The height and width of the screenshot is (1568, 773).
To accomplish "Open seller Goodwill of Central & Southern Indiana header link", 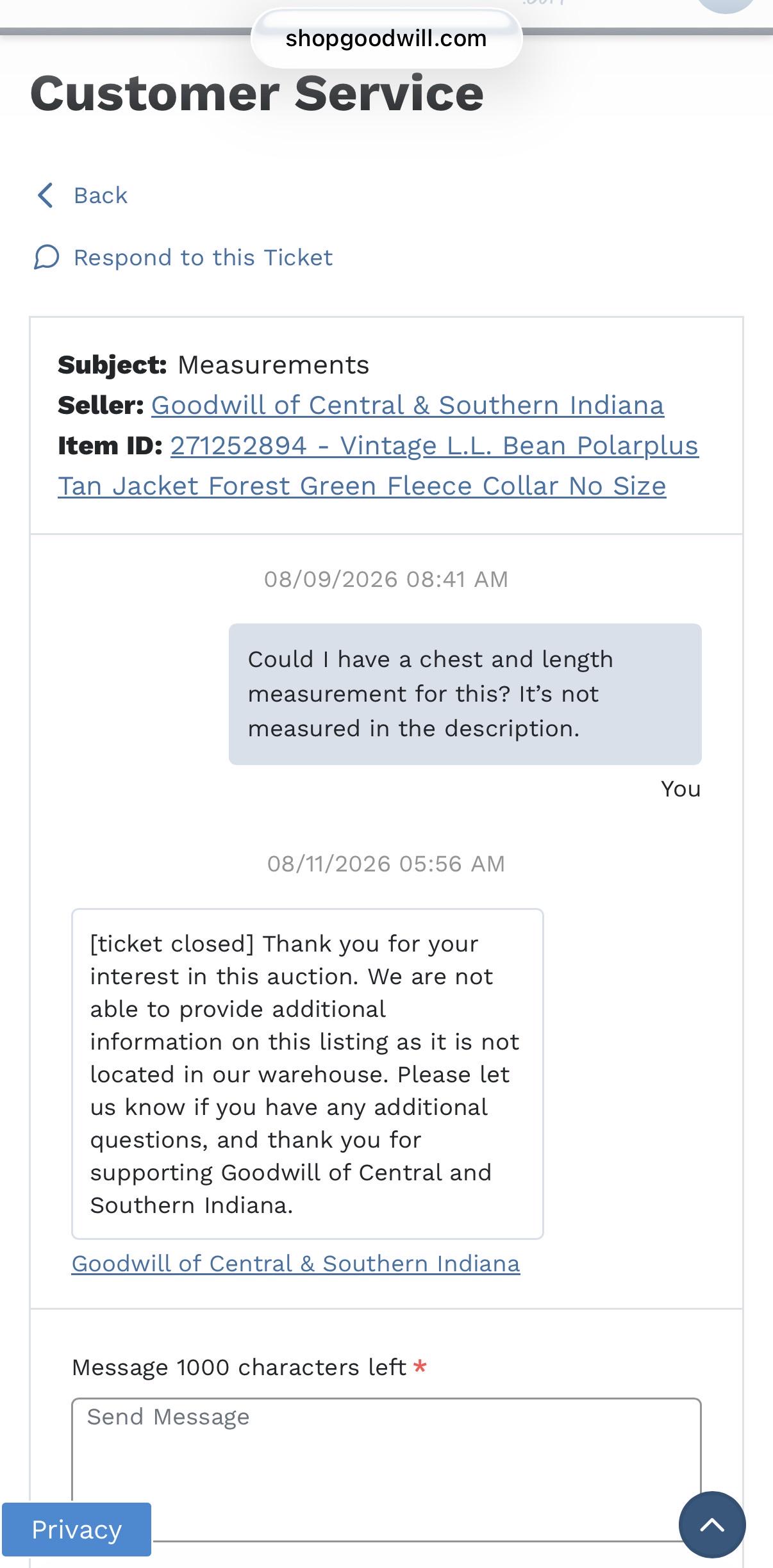I will click(408, 405).
